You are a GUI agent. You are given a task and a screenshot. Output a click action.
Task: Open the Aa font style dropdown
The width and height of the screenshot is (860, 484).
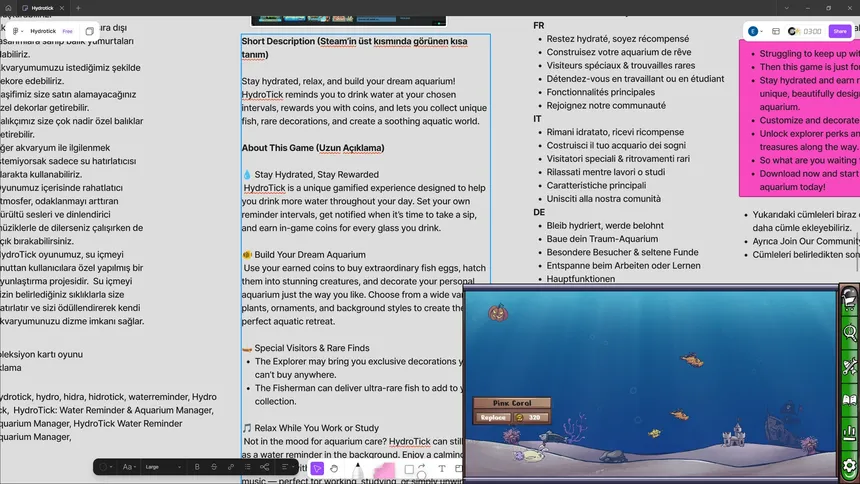click(x=129, y=467)
